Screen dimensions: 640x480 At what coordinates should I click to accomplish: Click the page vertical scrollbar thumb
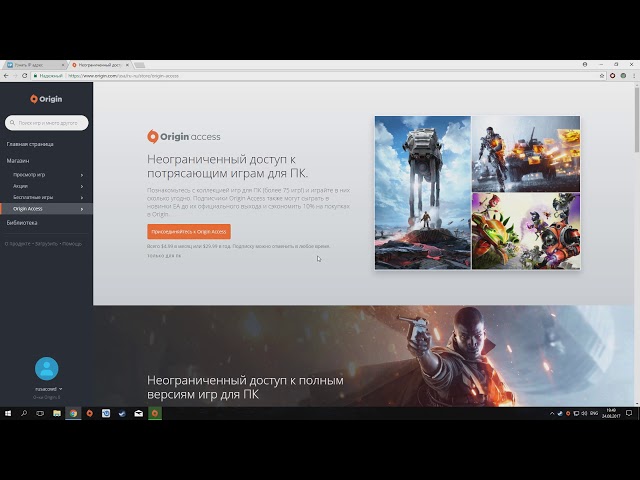click(637, 120)
